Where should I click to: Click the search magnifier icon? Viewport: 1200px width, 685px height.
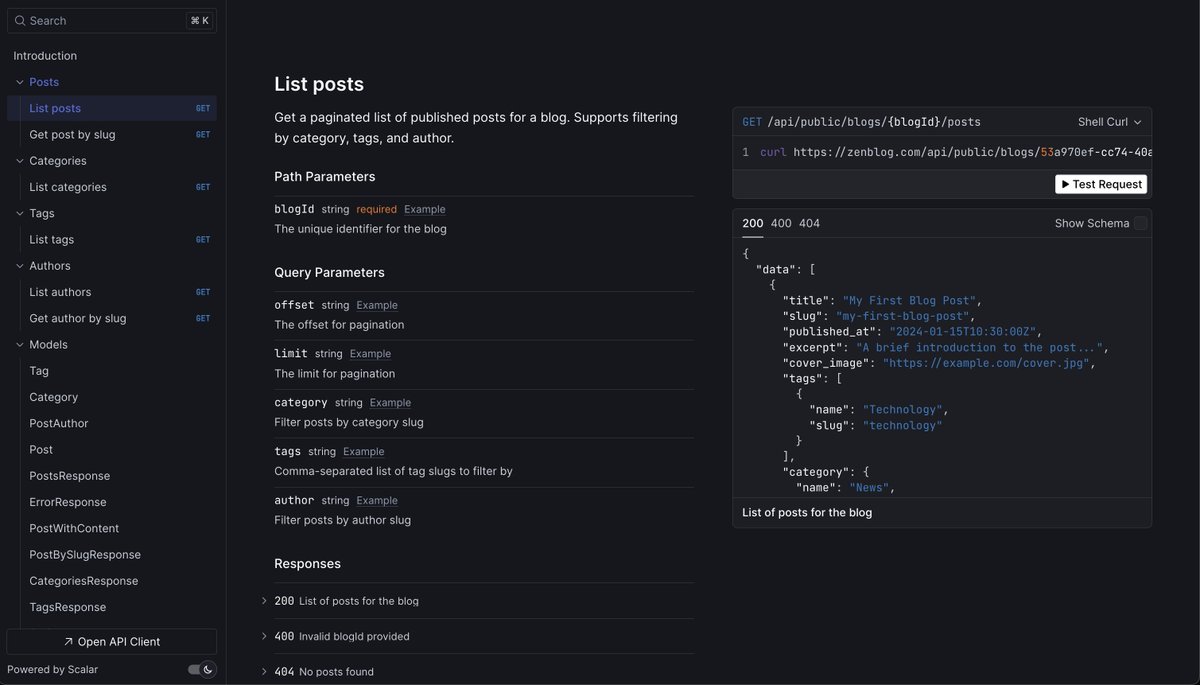(20, 21)
